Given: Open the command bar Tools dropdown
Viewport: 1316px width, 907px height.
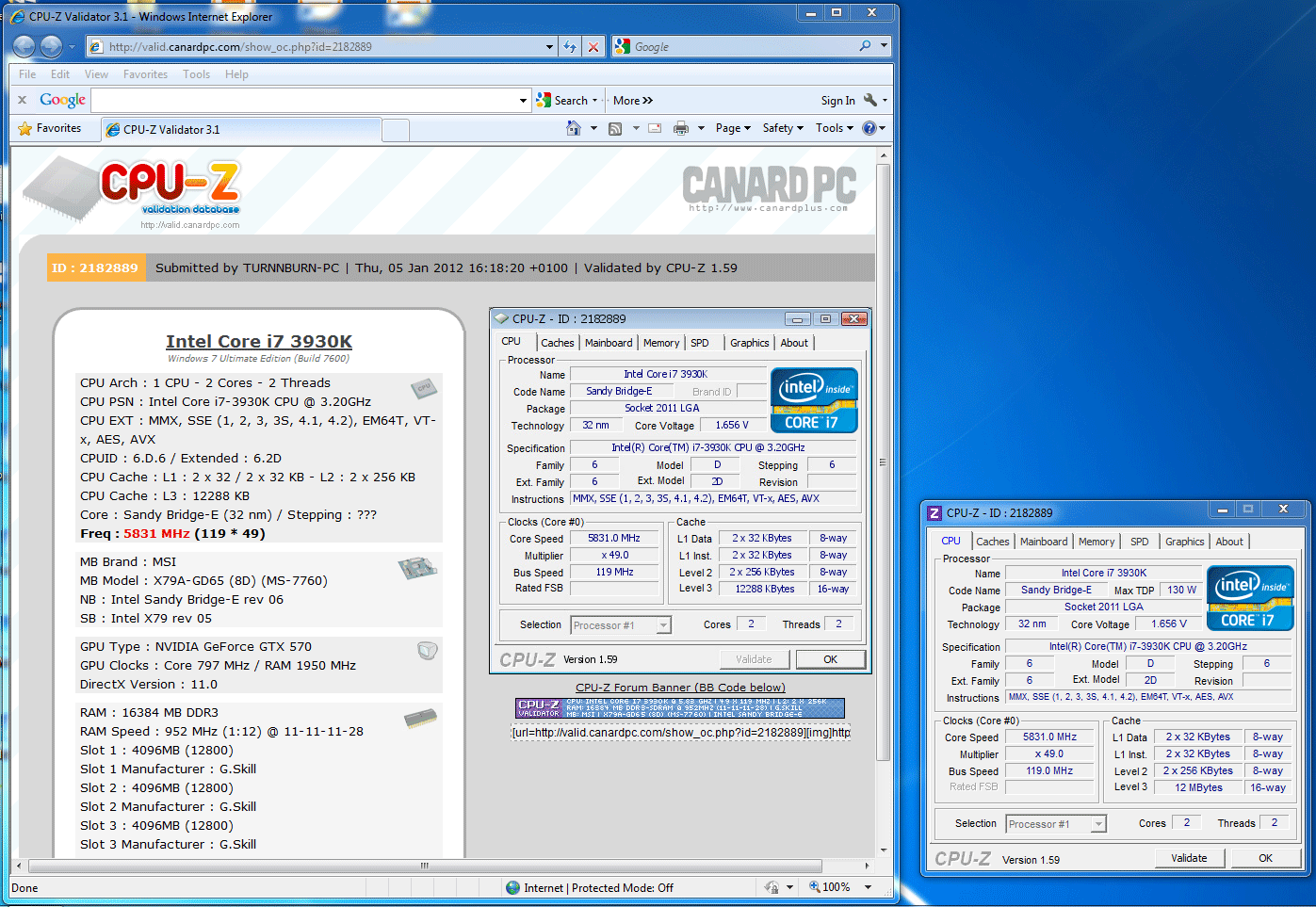Looking at the screenshot, I should click(835, 128).
